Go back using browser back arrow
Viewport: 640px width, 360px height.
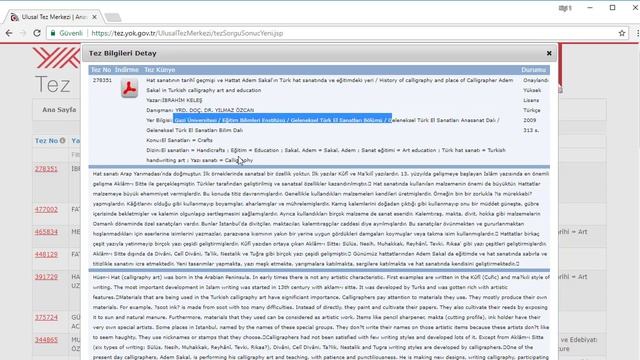click(x=9, y=33)
